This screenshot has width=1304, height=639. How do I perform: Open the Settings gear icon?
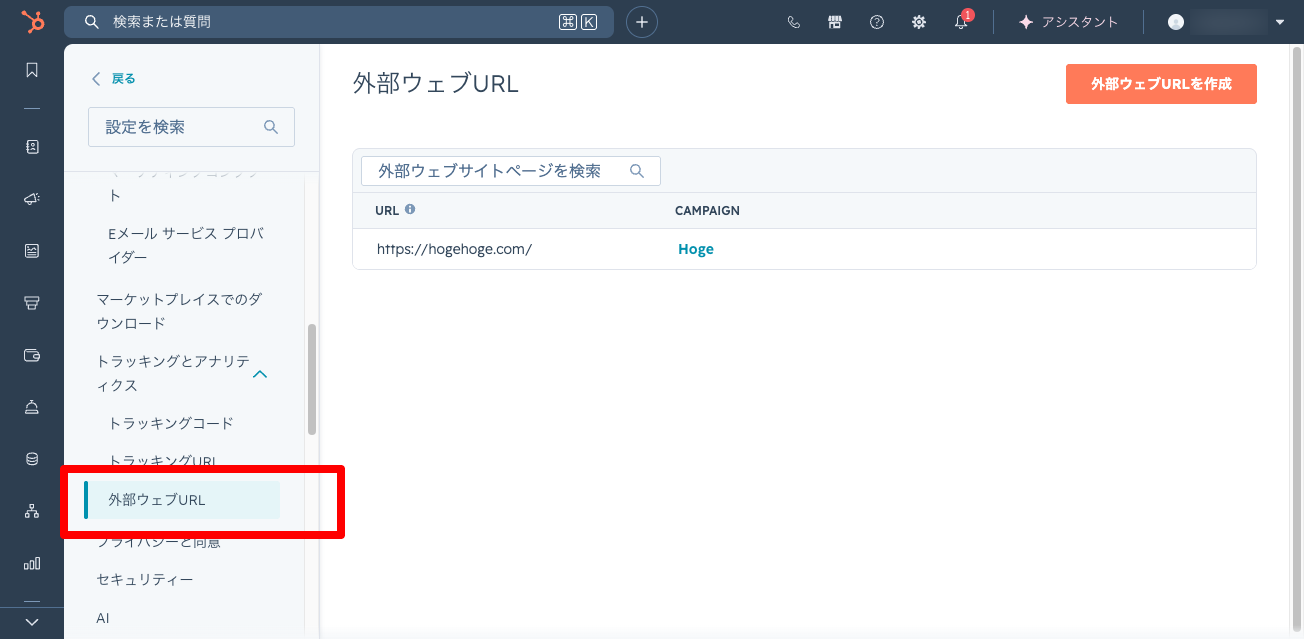(919, 22)
